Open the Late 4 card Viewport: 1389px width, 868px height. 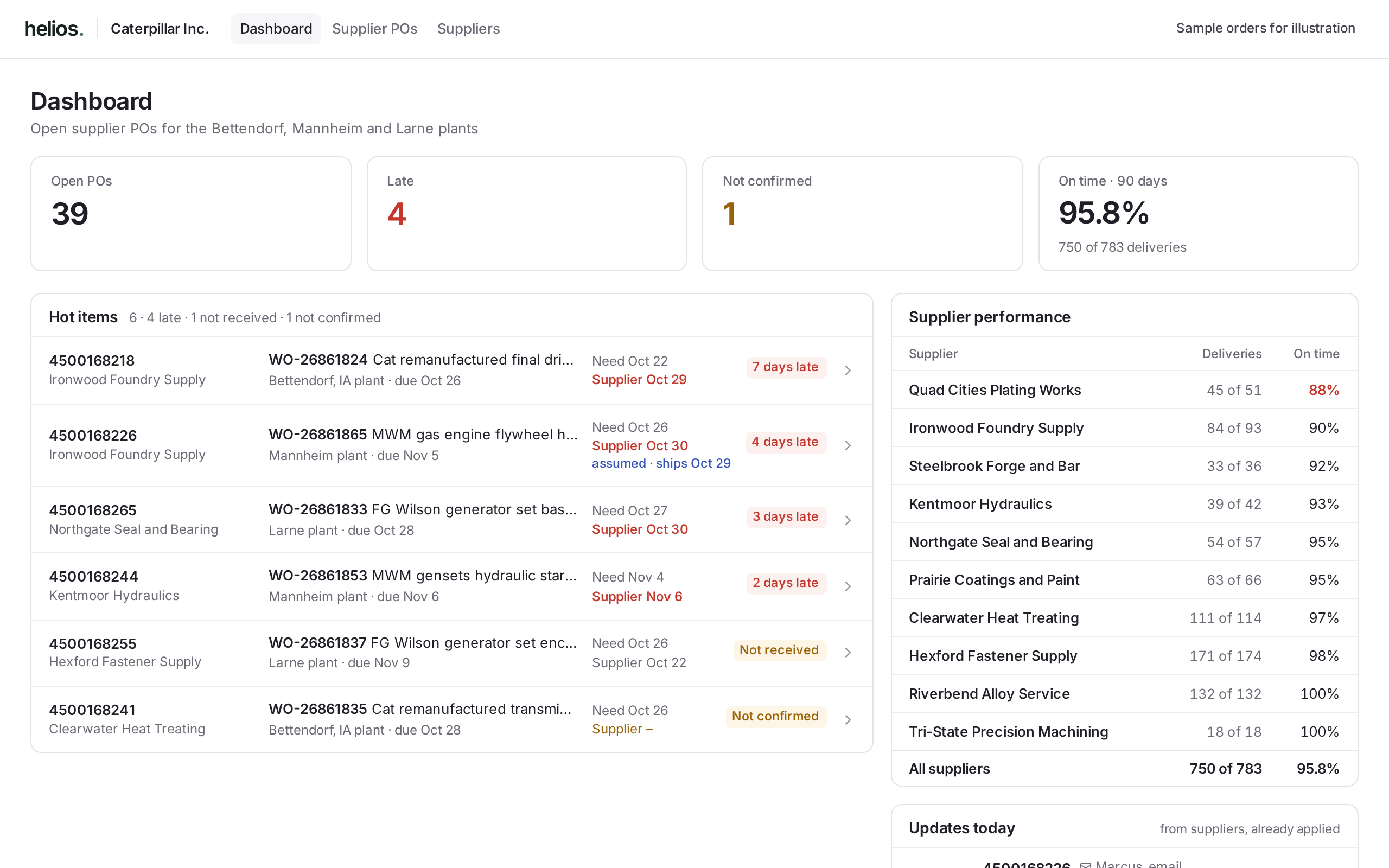[526, 214]
